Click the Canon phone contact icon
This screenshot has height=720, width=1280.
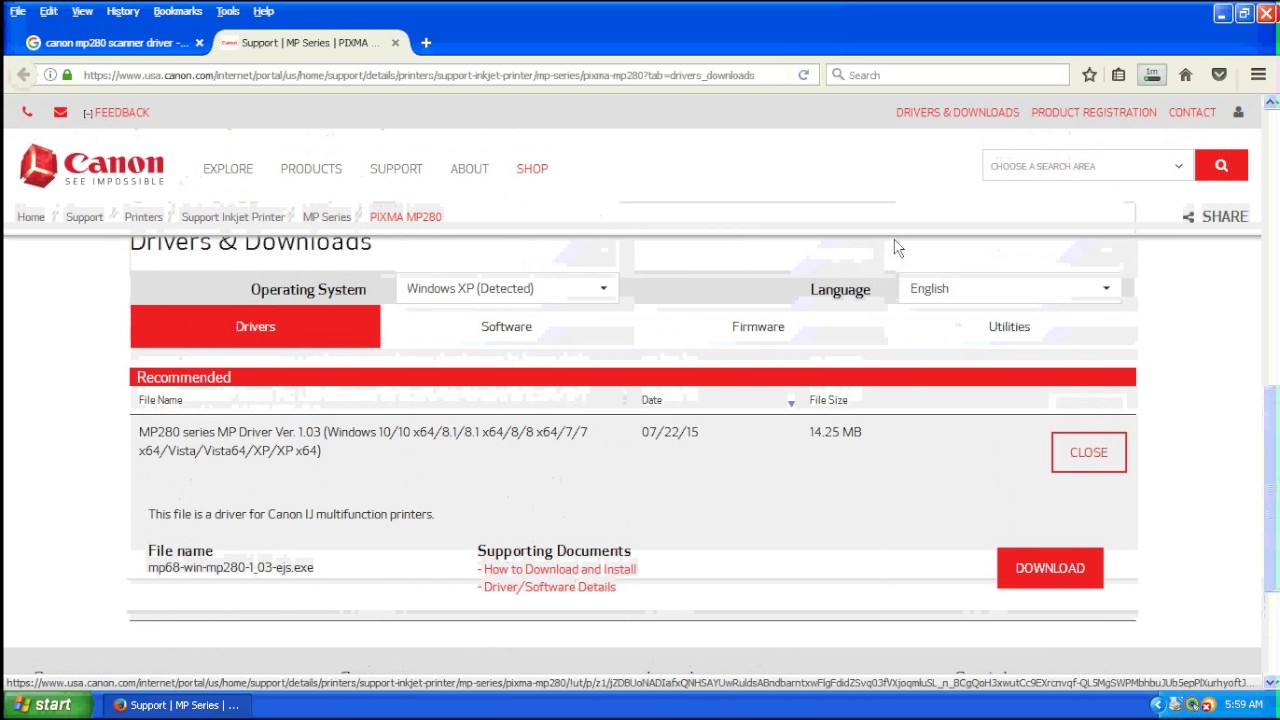click(27, 112)
